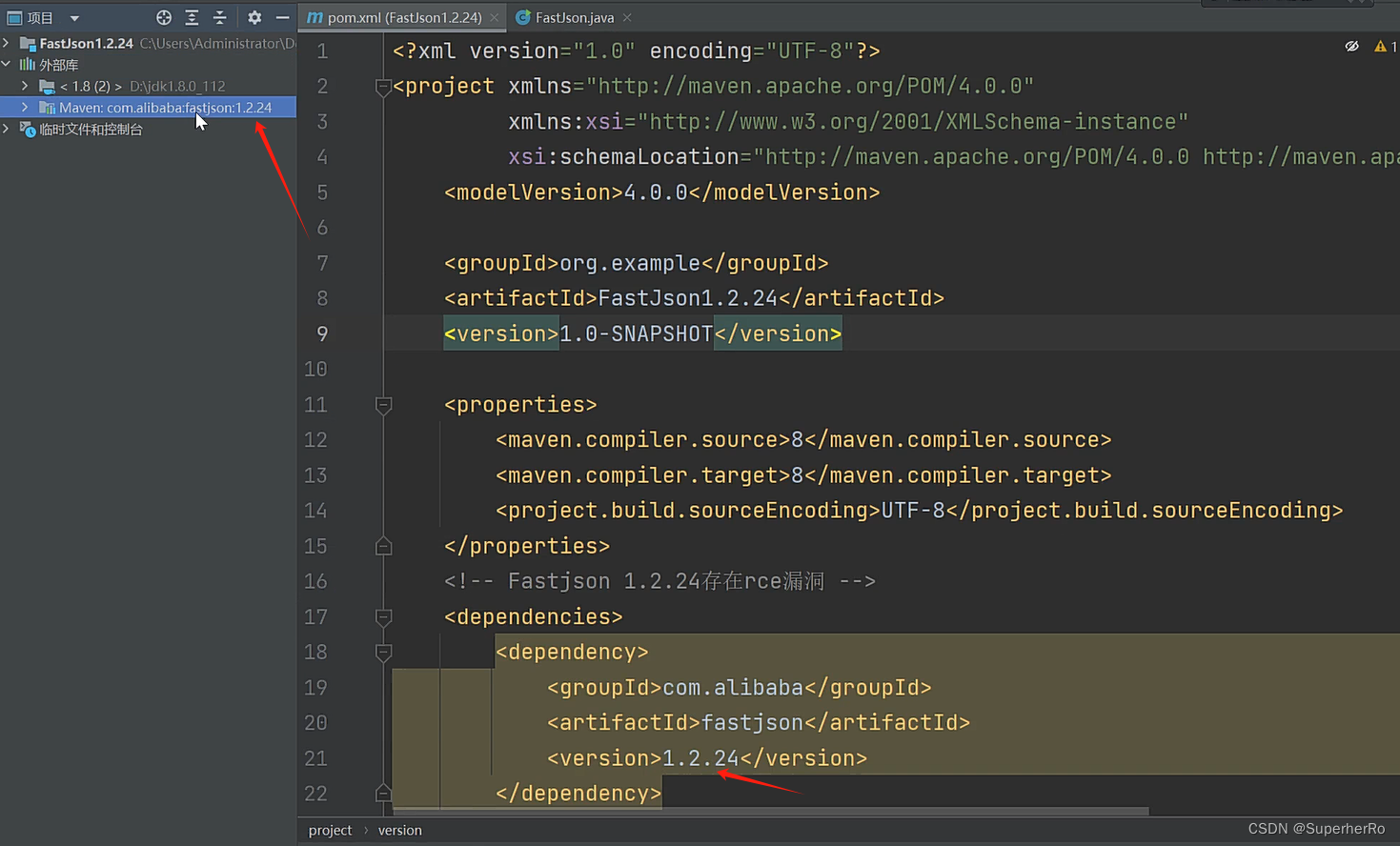Image resolution: width=1400 pixels, height=846 pixels.
Task: Expand Maven: com.alibaba:fastjson:1.2.24 node
Action: point(25,108)
